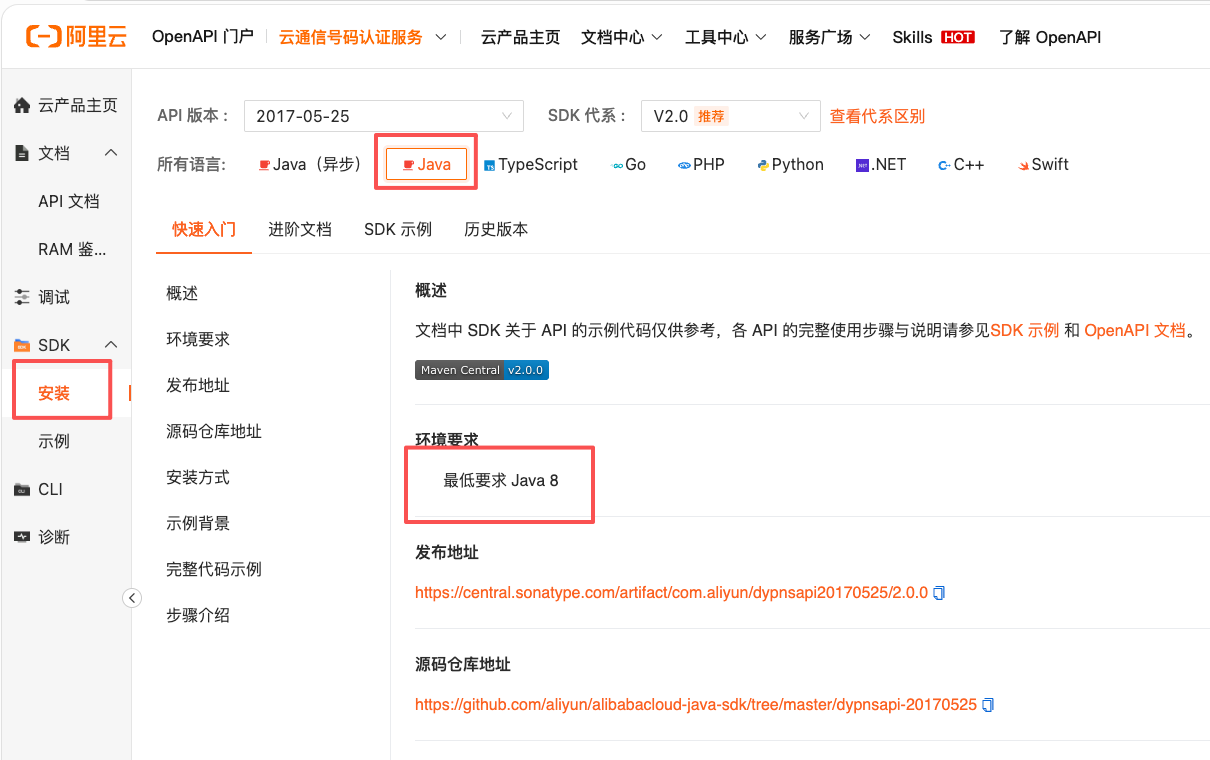Jump to 环境要求 in page outline

click(x=198, y=339)
